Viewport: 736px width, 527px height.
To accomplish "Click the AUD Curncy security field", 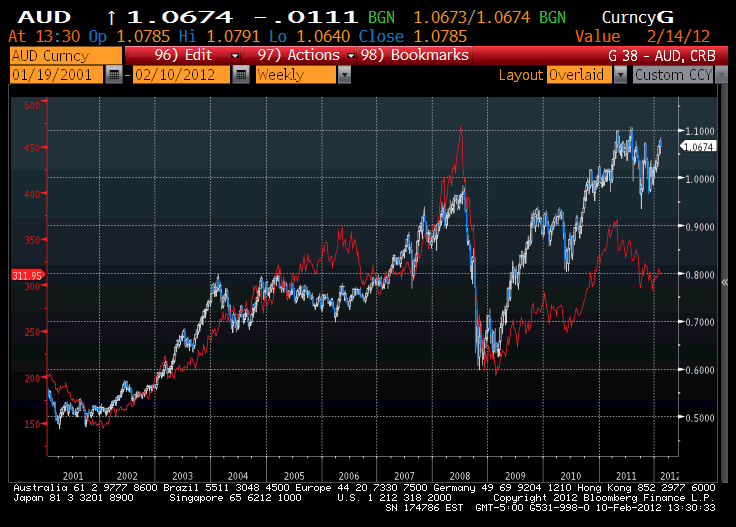I will click(65, 55).
